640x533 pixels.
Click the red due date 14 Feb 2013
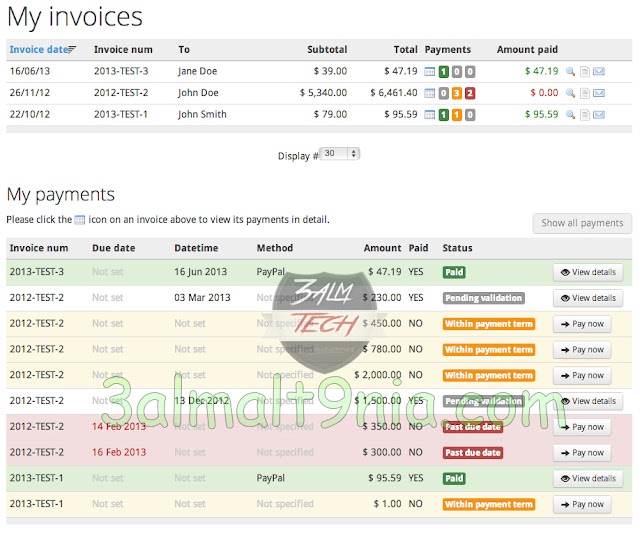[119, 426]
